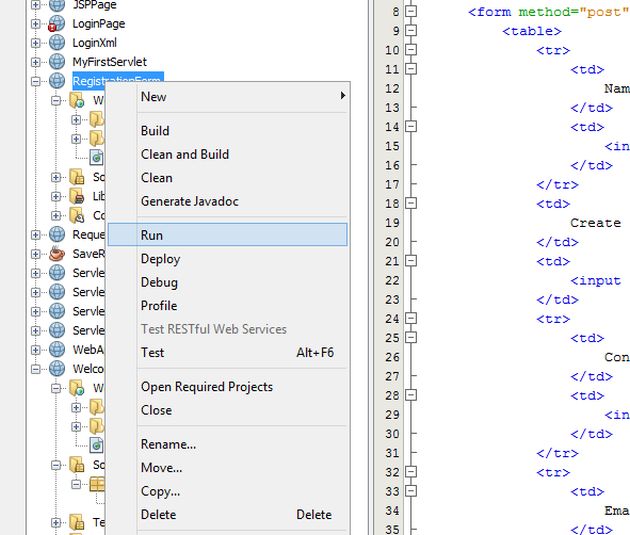The width and height of the screenshot is (630, 535).
Task: Click the Co configuration folder icon
Action: 77,215
